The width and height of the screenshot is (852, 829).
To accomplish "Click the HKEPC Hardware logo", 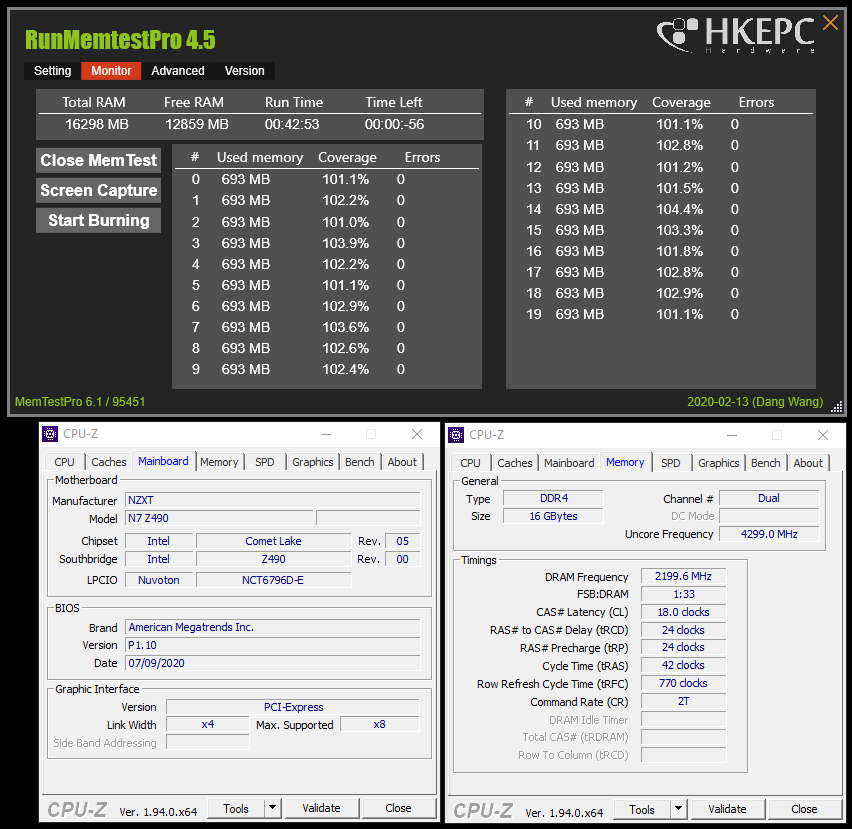I will pos(736,35).
